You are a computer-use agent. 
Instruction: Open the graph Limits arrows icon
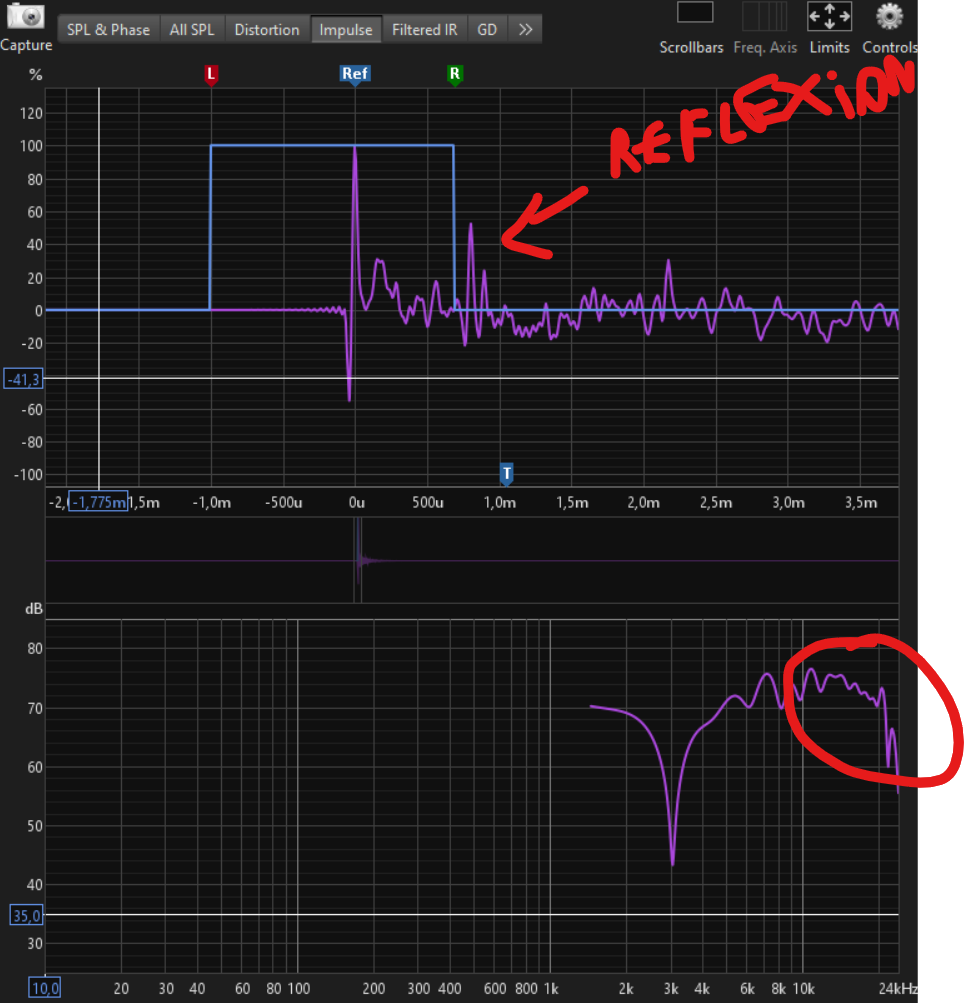tap(829, 16)
